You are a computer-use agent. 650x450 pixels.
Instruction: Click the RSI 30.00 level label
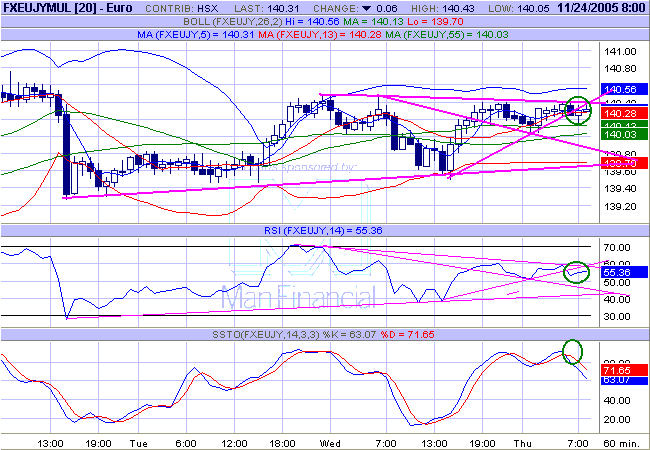tap(617, 317)
